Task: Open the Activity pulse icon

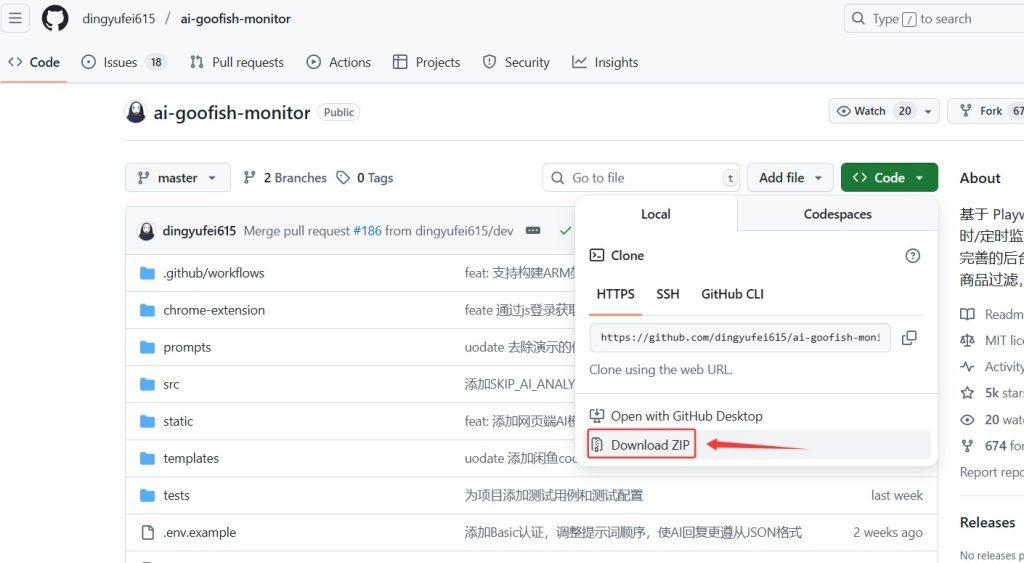Action: pyautogui.click(x=967, y=366)
